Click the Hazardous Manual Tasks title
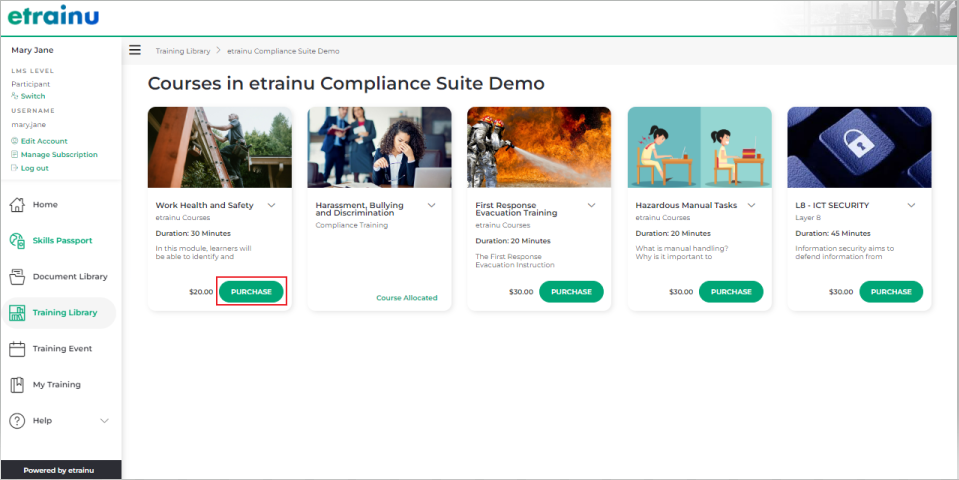 pos(686,205)
